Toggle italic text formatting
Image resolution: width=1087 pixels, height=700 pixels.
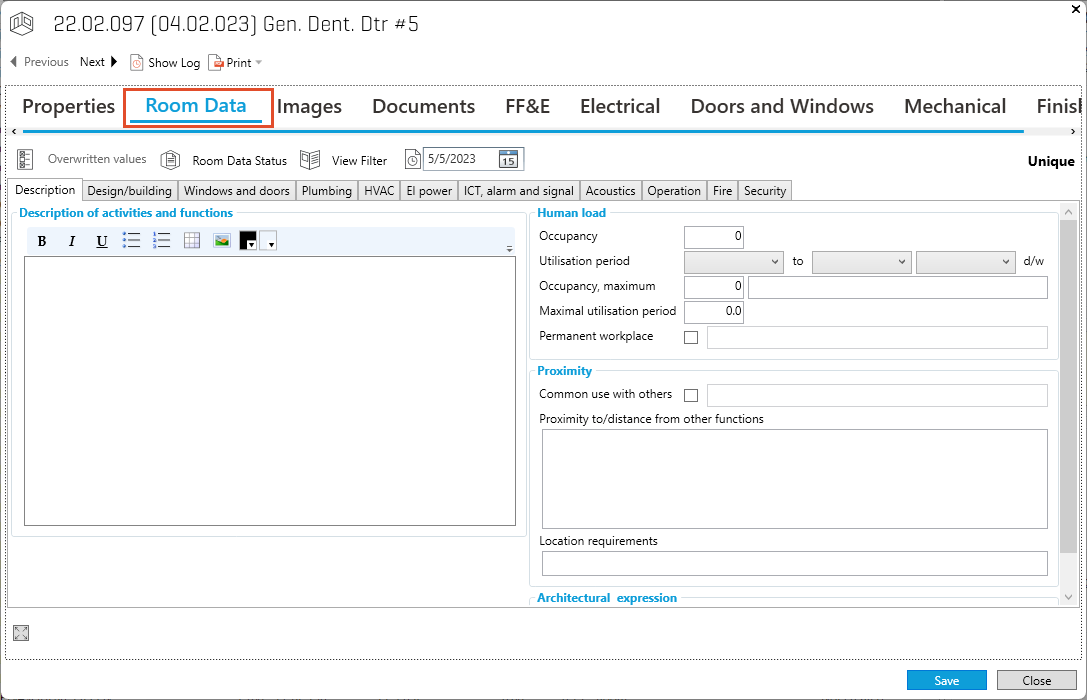pyautogui.click(x=72, y=241)
